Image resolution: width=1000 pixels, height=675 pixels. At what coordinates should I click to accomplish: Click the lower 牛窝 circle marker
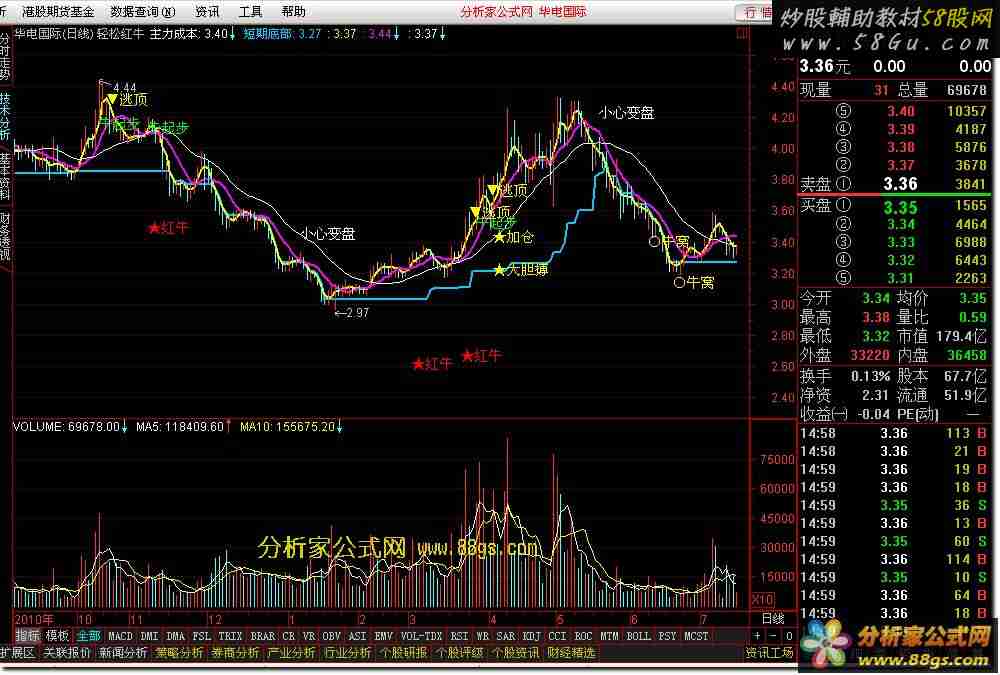(x=680, y=283)
